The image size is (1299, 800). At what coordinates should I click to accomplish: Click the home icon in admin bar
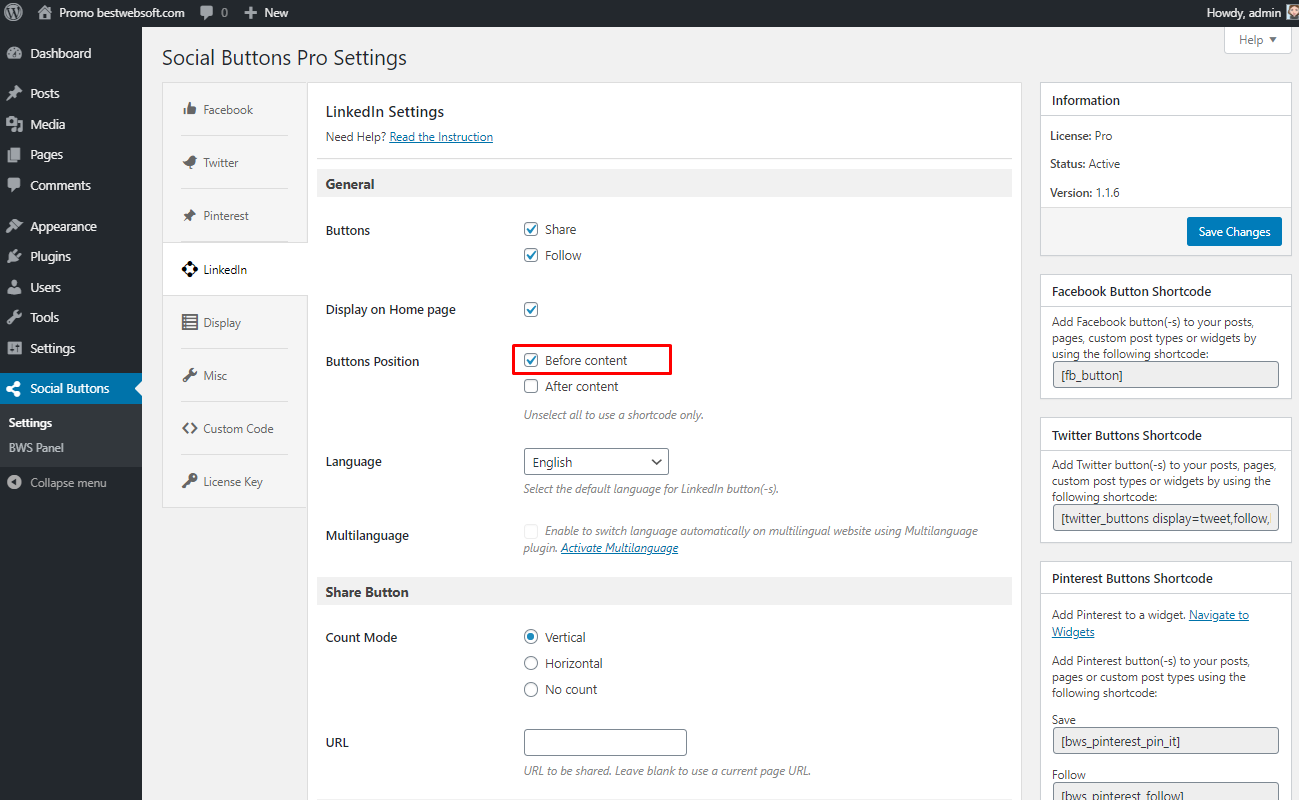pyautogui.click(x=45, y=13)
